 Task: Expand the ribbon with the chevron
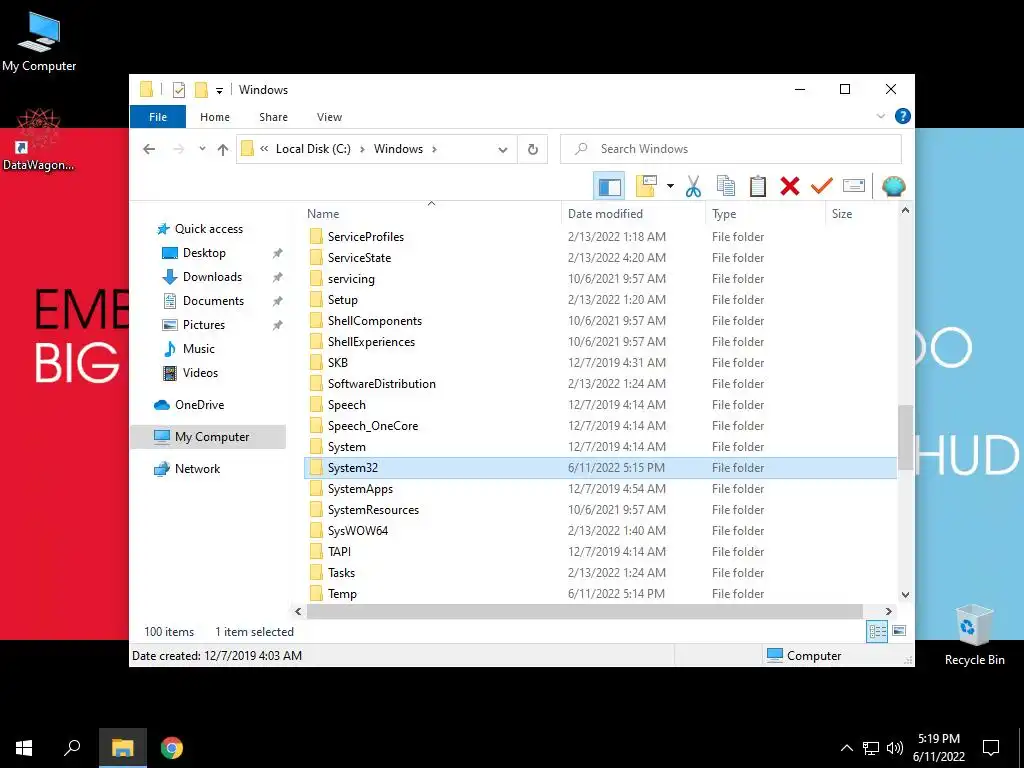pyautogui.click(x=880, y=116)
